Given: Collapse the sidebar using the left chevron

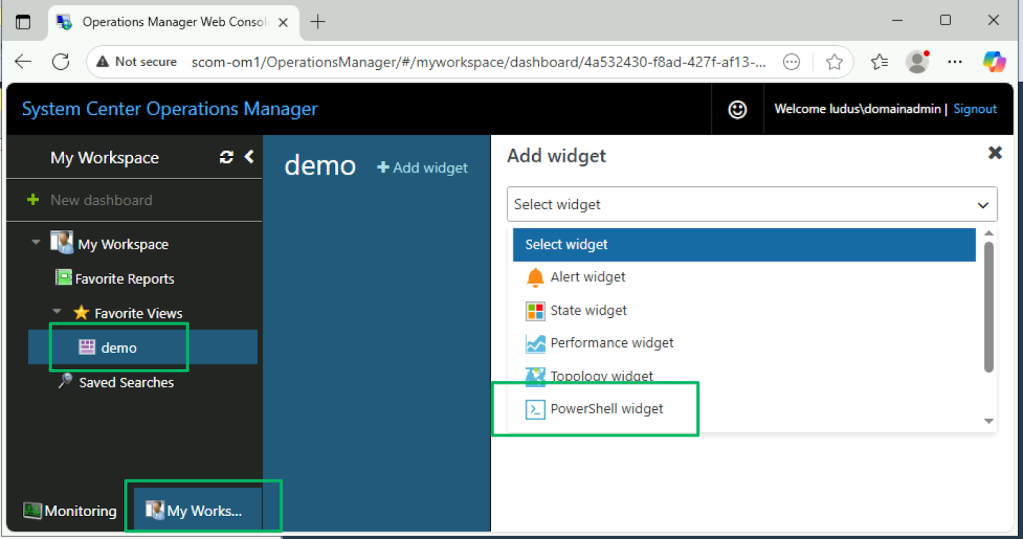Looking at the screenshot, I should pos(249,157).
